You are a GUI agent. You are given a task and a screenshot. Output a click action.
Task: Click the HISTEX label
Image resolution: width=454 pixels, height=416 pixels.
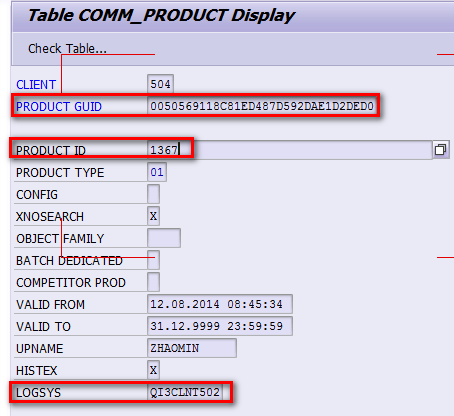coord(37,371)
